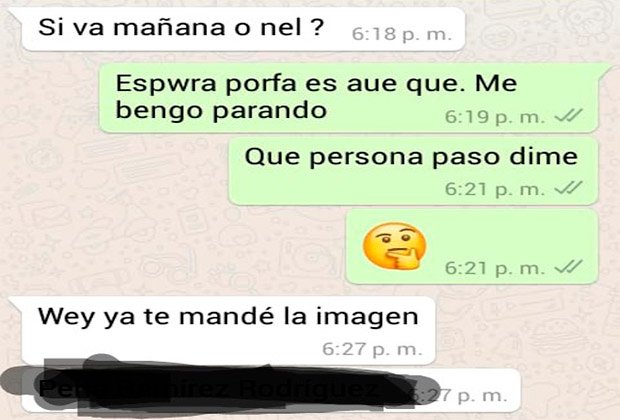Select the 'Espwra porfa es aue que' message
Image resolution: width=620 pixels, height=420 pixels.
click(x=349, y=97)
